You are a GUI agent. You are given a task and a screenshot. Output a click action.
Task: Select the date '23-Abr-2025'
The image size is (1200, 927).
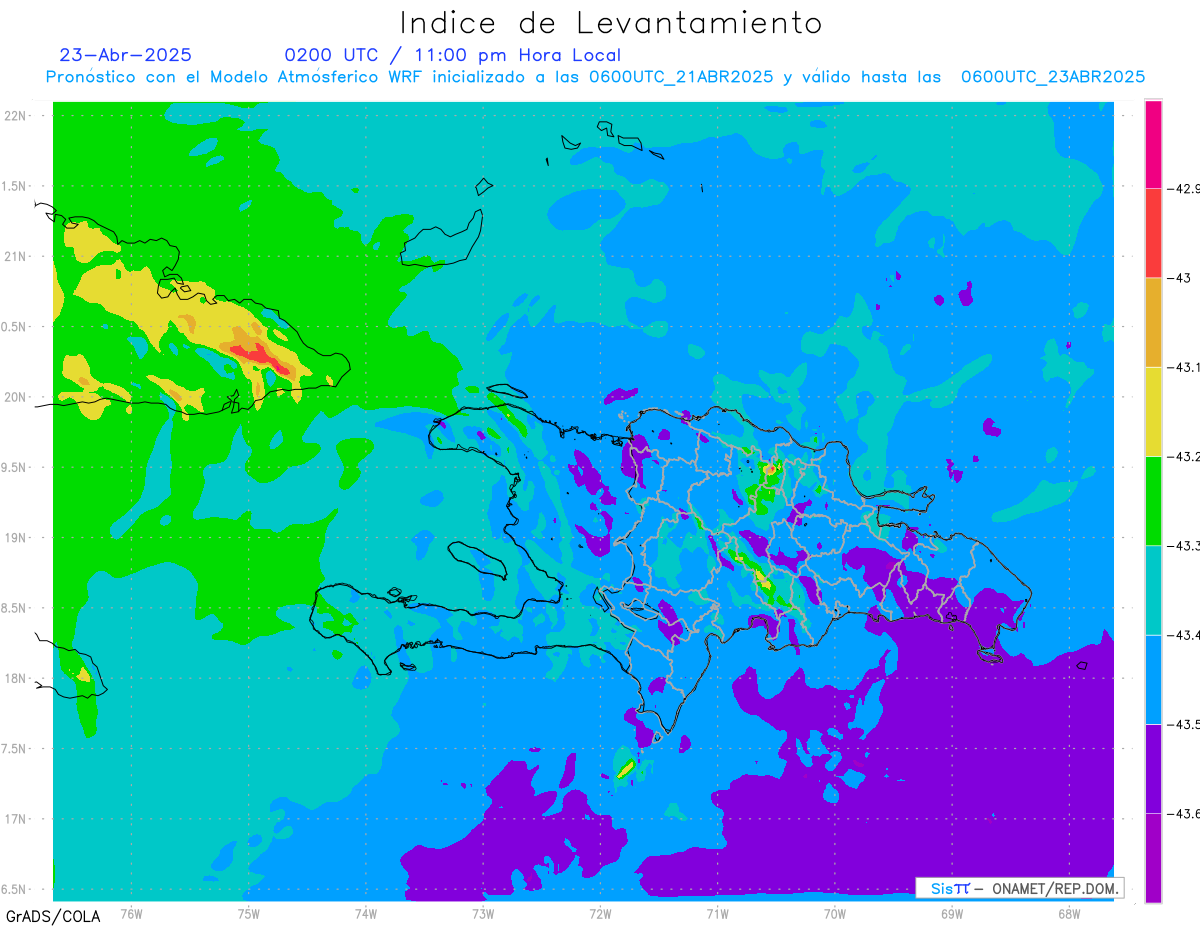pos(125,55)
